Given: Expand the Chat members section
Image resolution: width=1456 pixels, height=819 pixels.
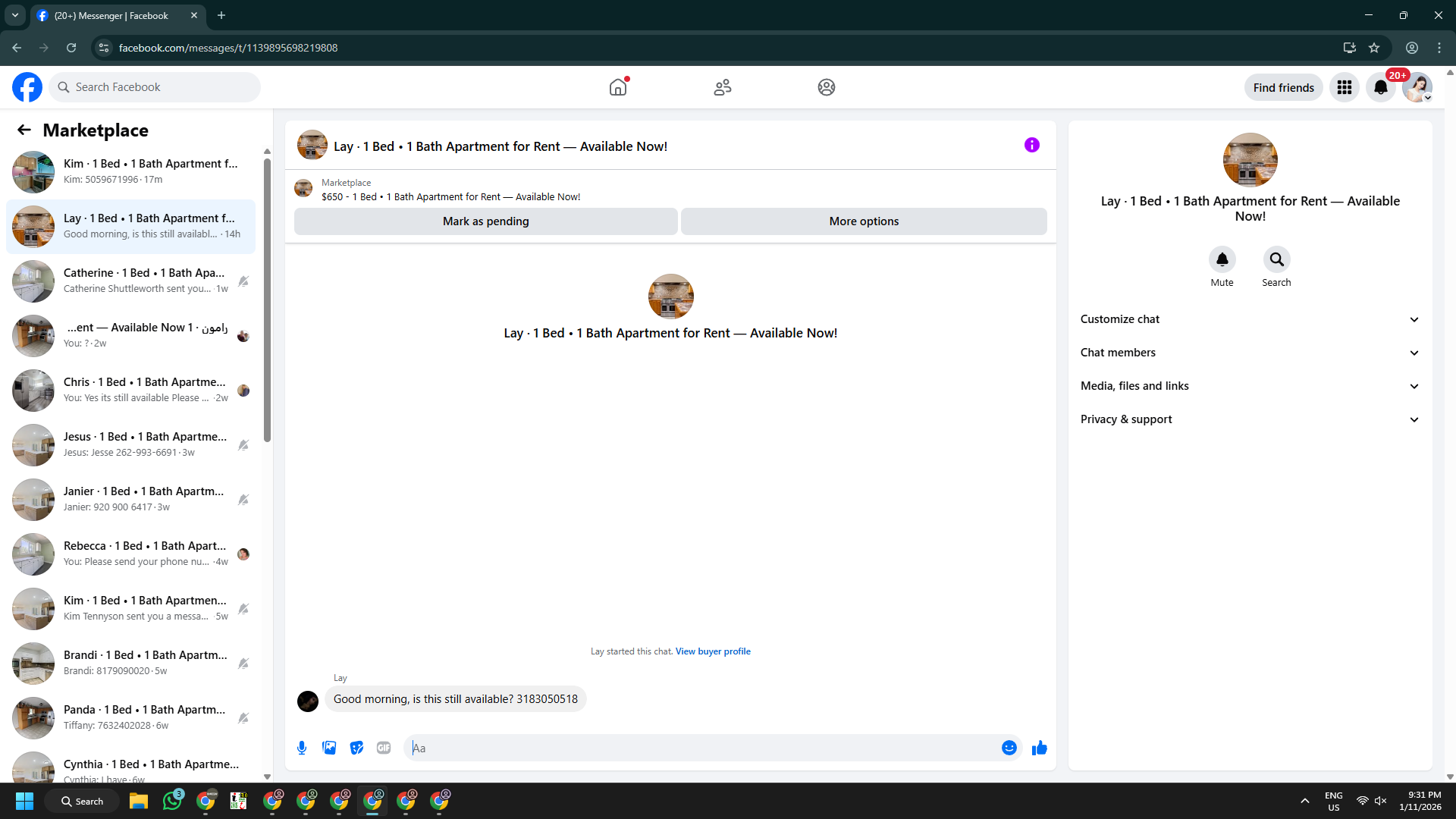Looking at the screenshot, I should (x=1250, y=353).
